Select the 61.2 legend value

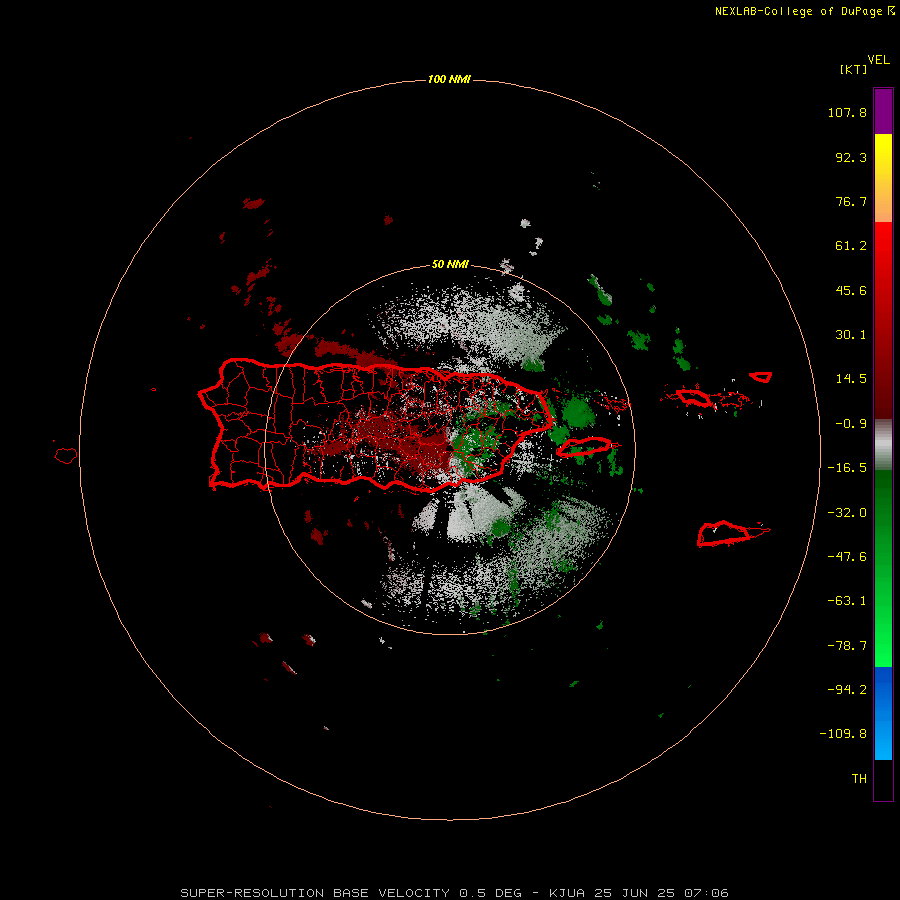[x=851, y=246]
